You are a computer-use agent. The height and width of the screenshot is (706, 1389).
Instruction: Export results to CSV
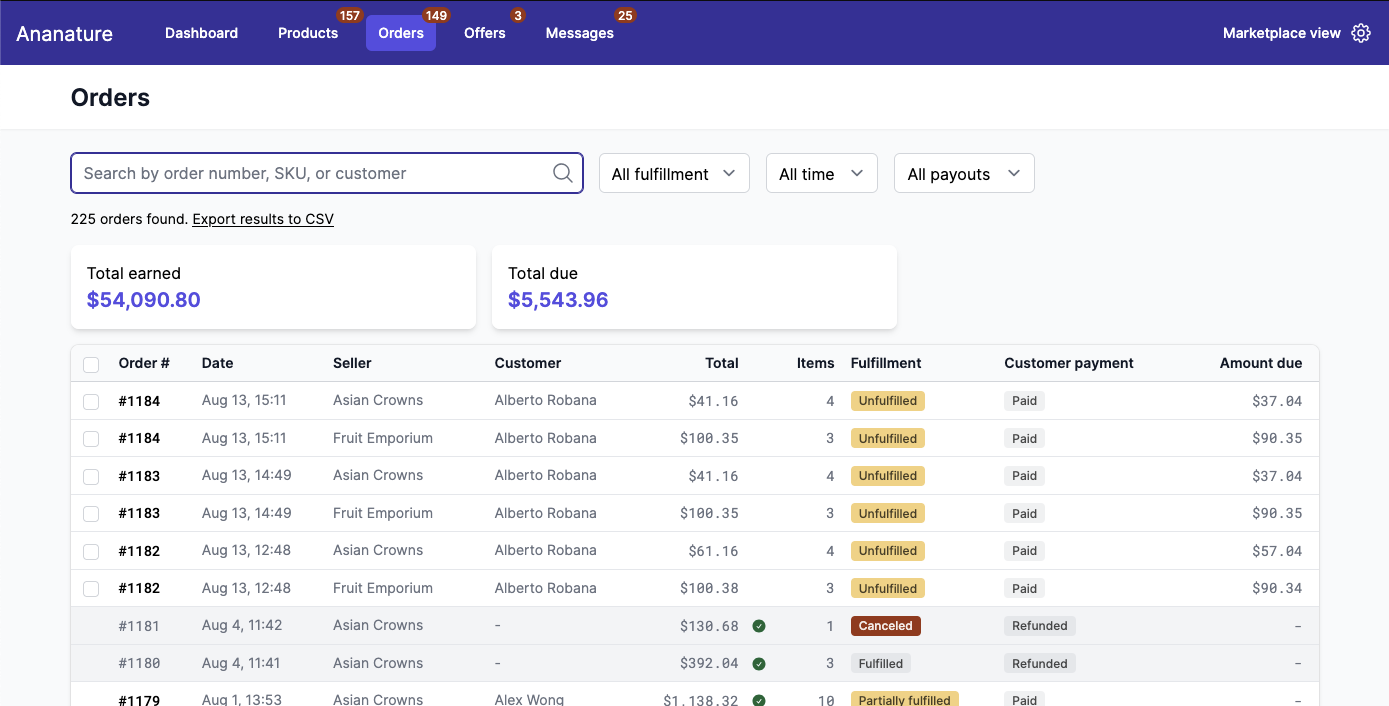(263, 219)
